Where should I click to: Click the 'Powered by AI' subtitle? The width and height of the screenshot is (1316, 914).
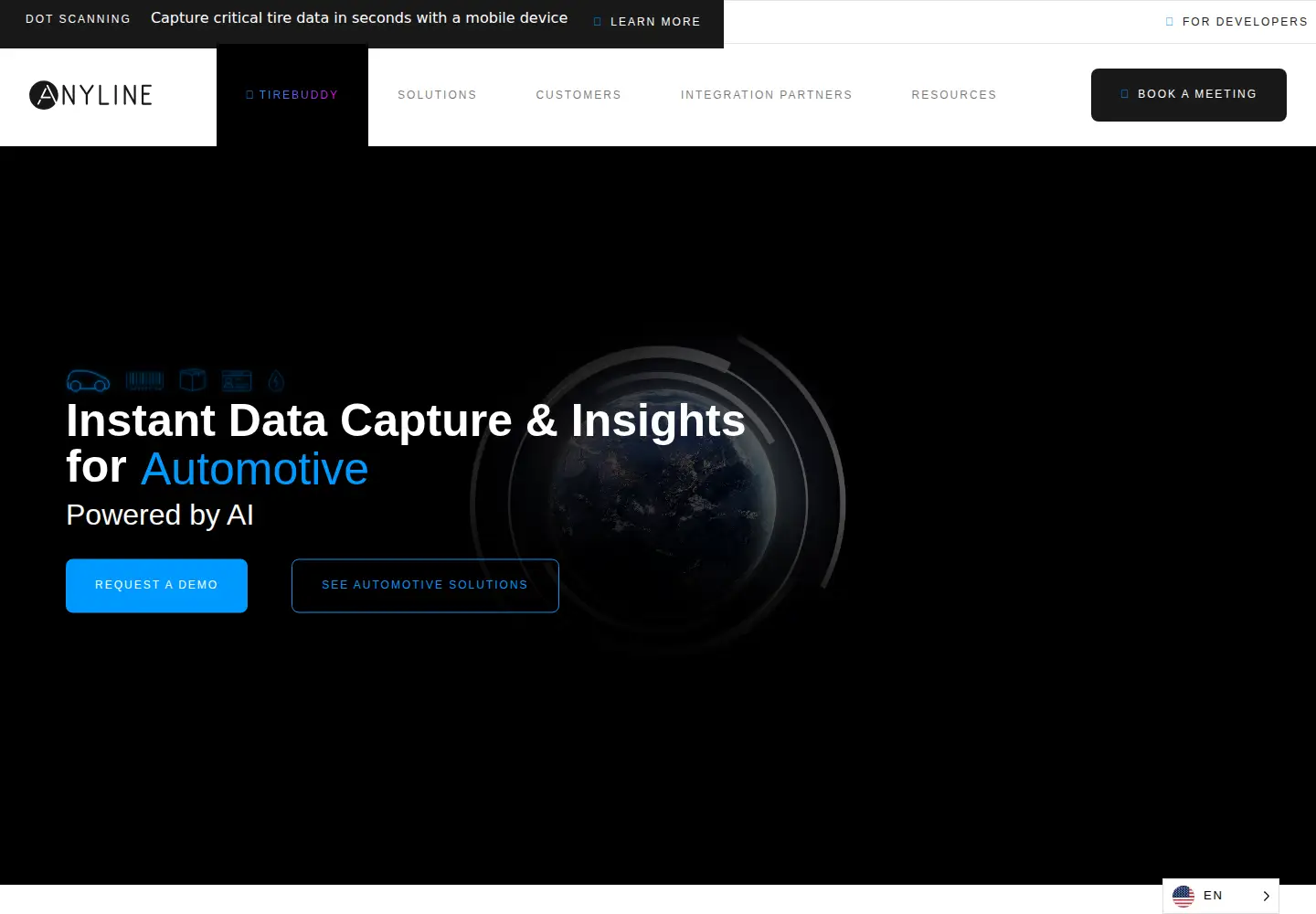click(x=160, y=515)
